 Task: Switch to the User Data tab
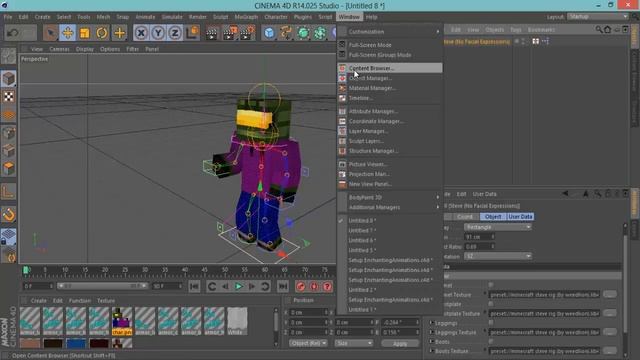[520, 217]
